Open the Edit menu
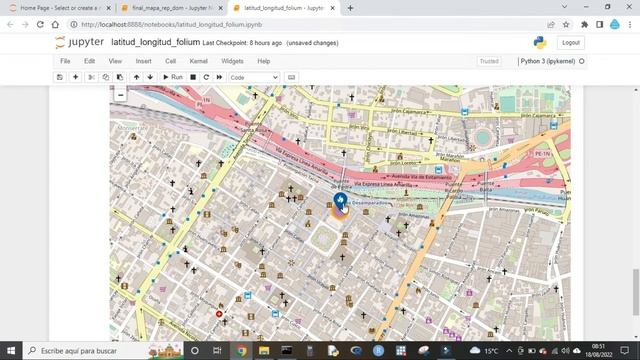This screenshot has height=360, width=640. (89, 61)
